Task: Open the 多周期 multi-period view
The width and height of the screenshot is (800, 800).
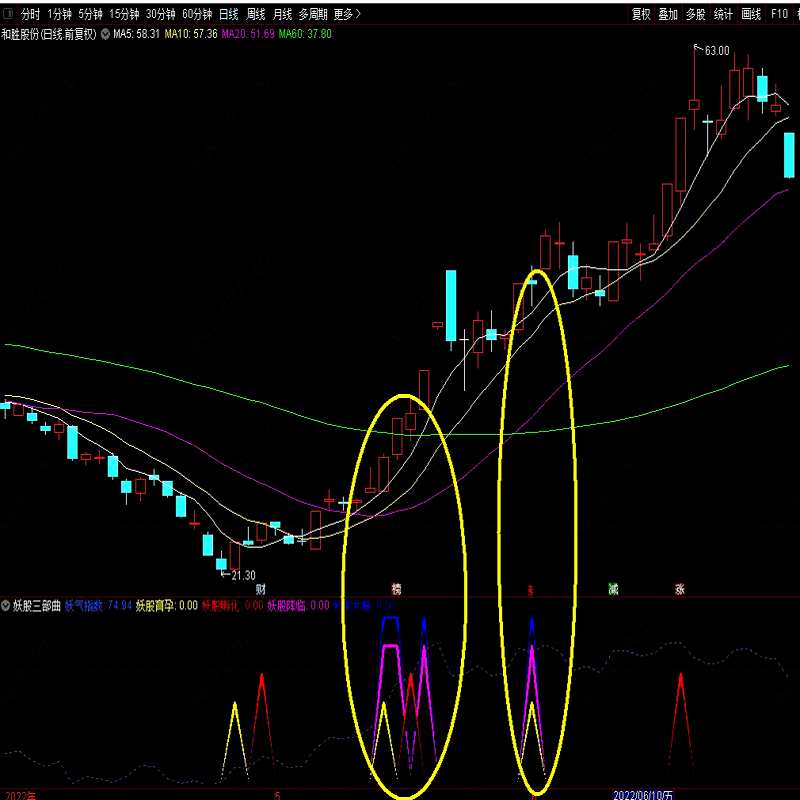Action: tap(313, 14)
